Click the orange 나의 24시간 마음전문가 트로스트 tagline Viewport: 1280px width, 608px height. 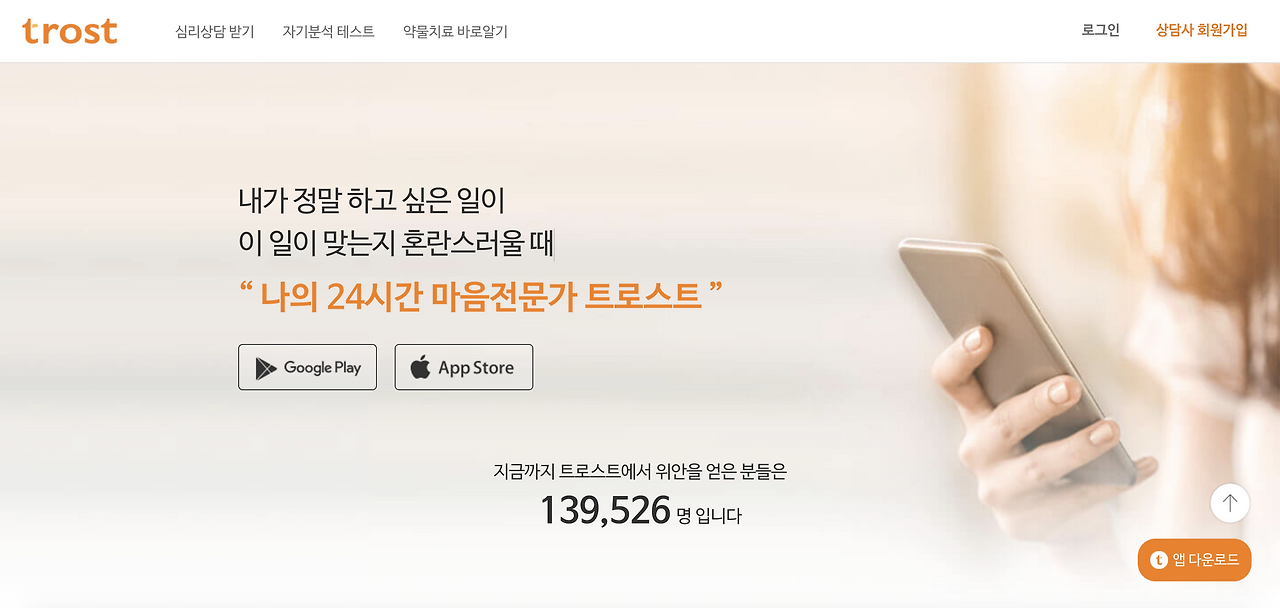[x=481, y=295]
